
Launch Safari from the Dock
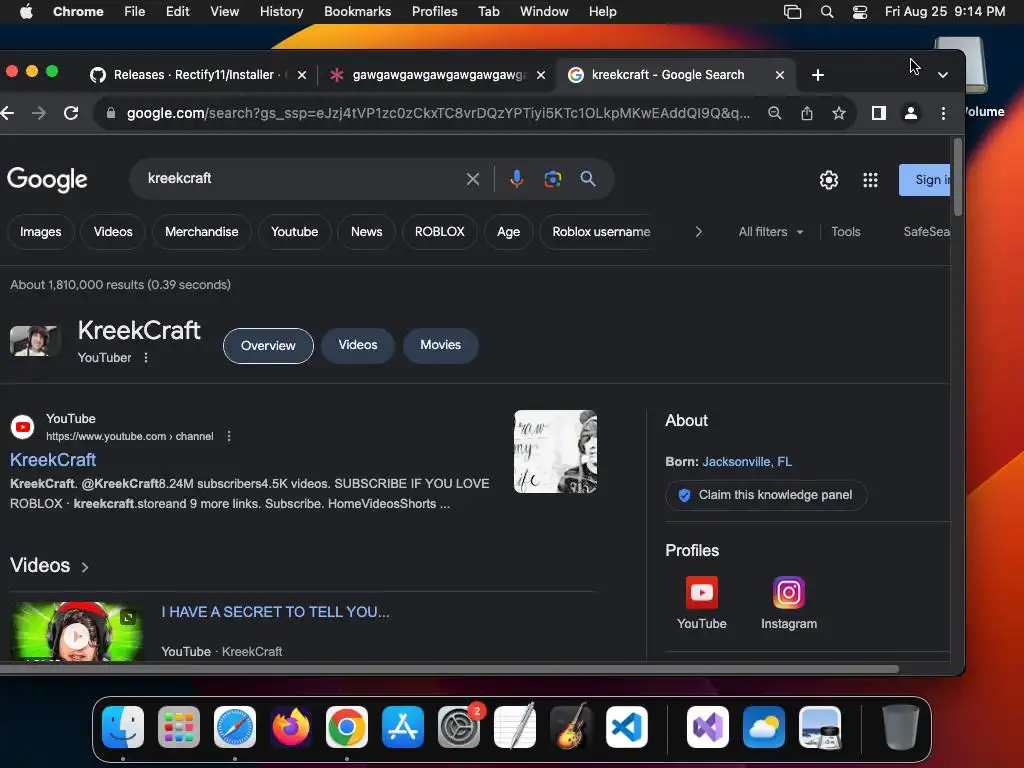pos(235,727)
